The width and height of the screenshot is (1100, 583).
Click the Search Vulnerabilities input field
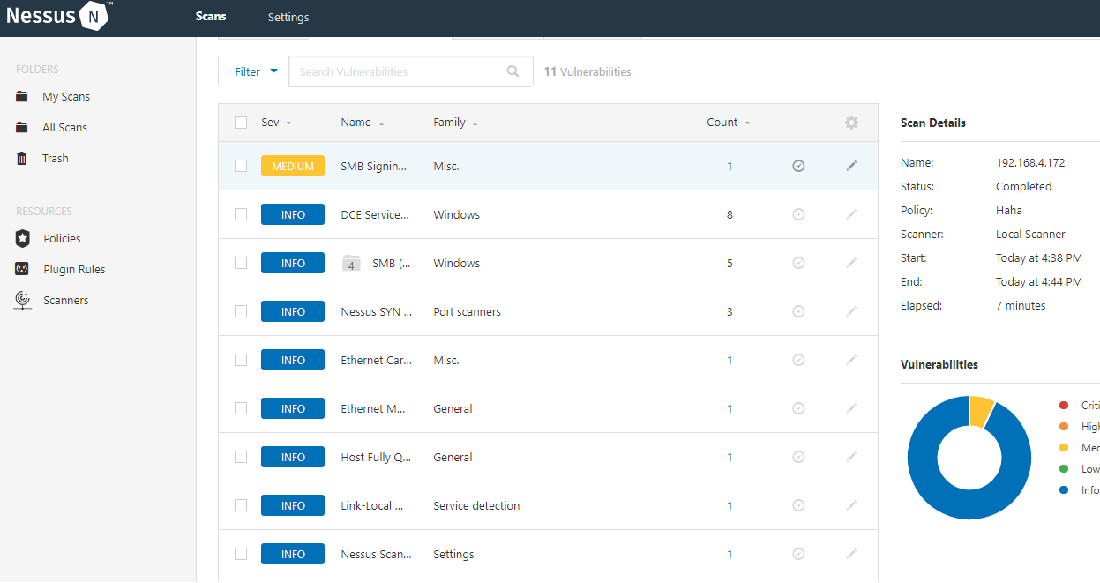tap(410, 72)
